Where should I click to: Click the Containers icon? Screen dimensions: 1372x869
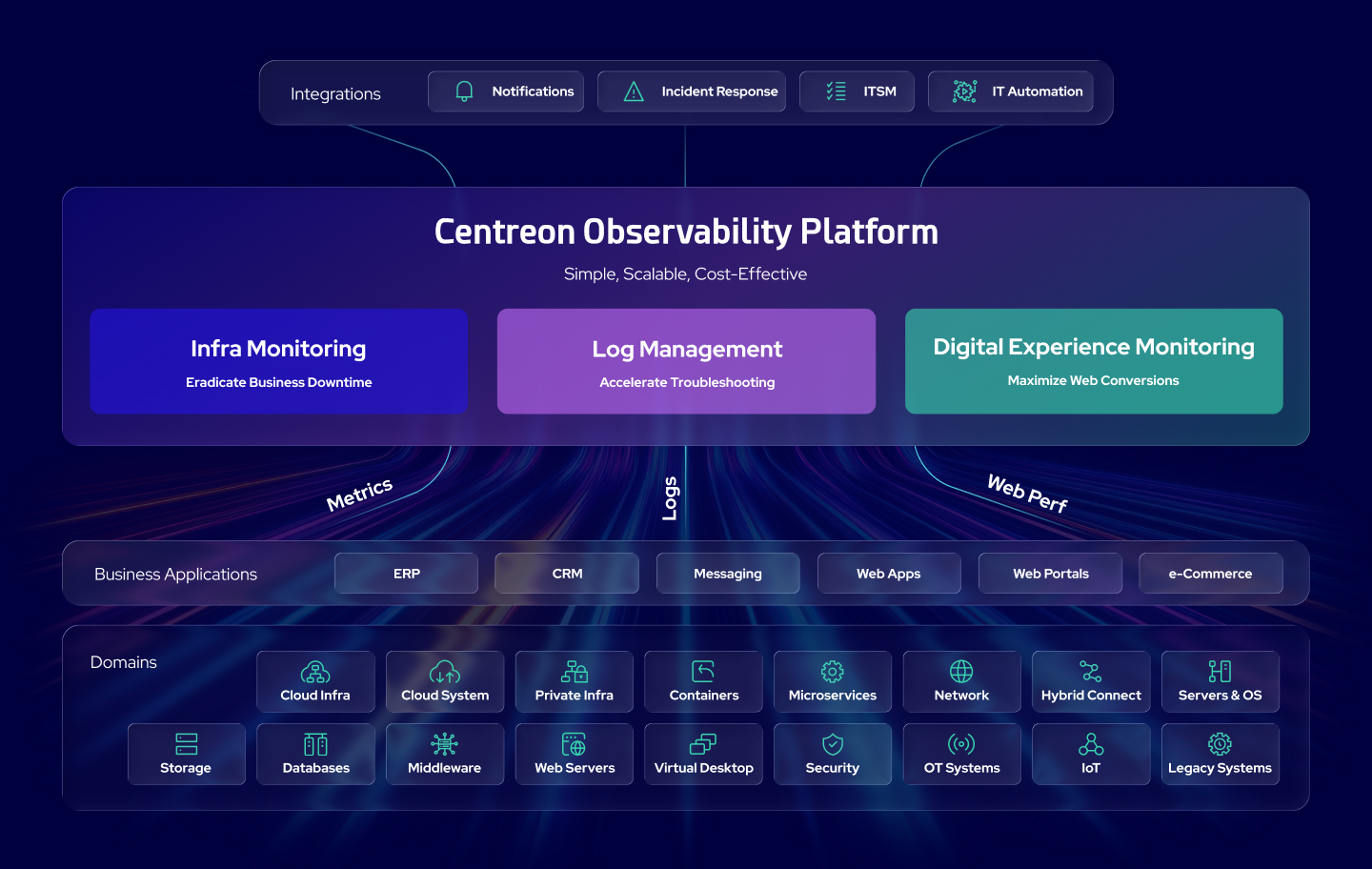[x=703, y=672]
